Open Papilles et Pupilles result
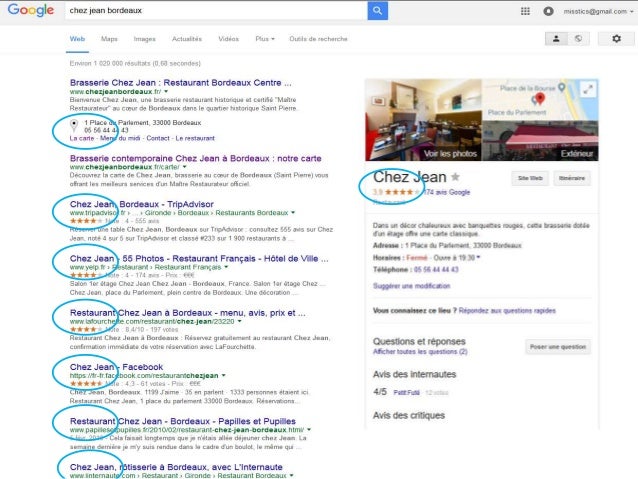Screen dimensions: 638x479 click(183, 421)
